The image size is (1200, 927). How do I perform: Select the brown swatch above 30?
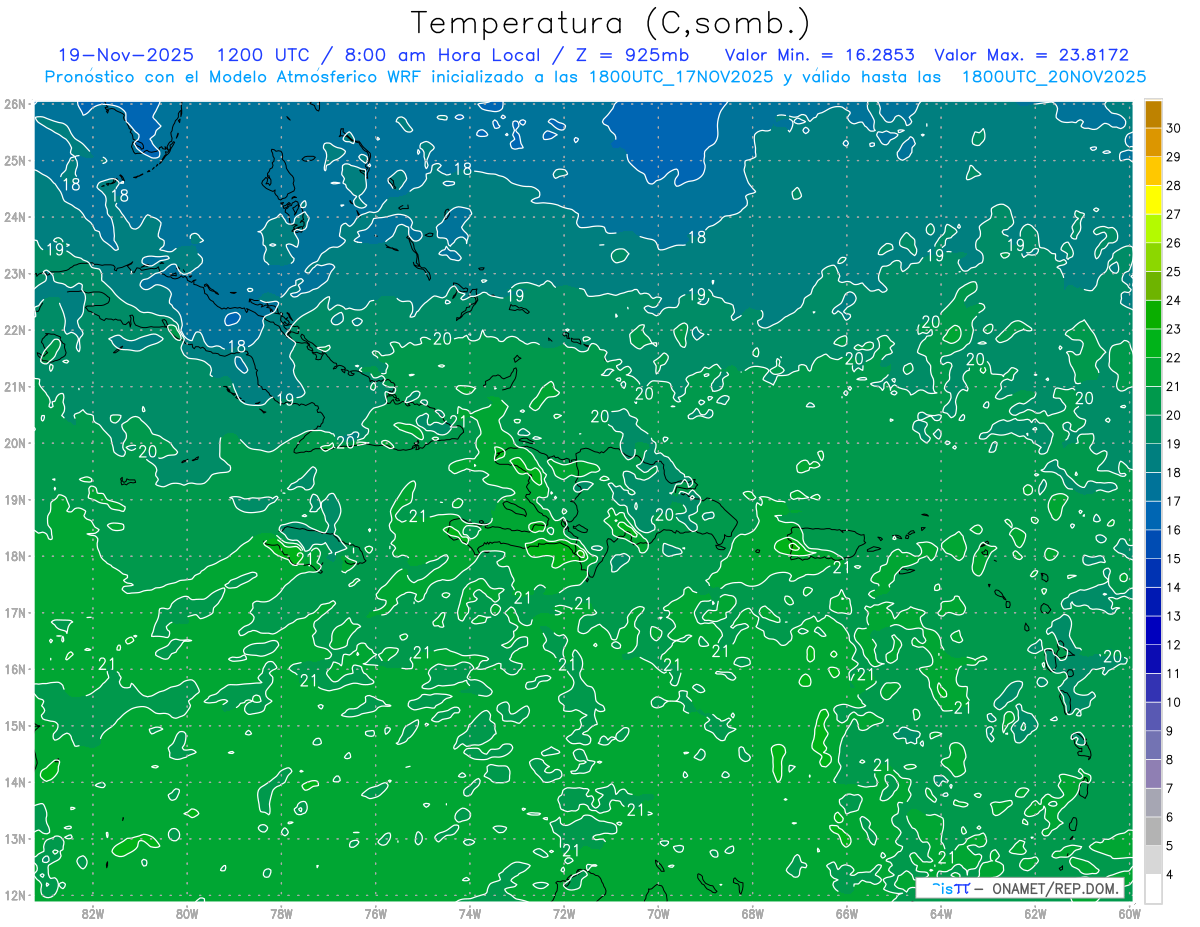[x=1153, y=113]
